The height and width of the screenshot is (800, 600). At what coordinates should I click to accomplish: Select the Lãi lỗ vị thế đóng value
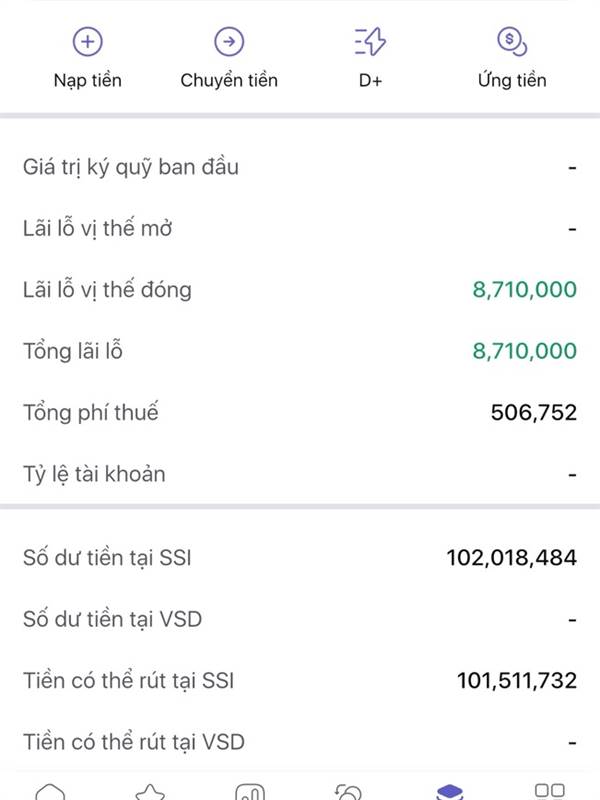524,290
